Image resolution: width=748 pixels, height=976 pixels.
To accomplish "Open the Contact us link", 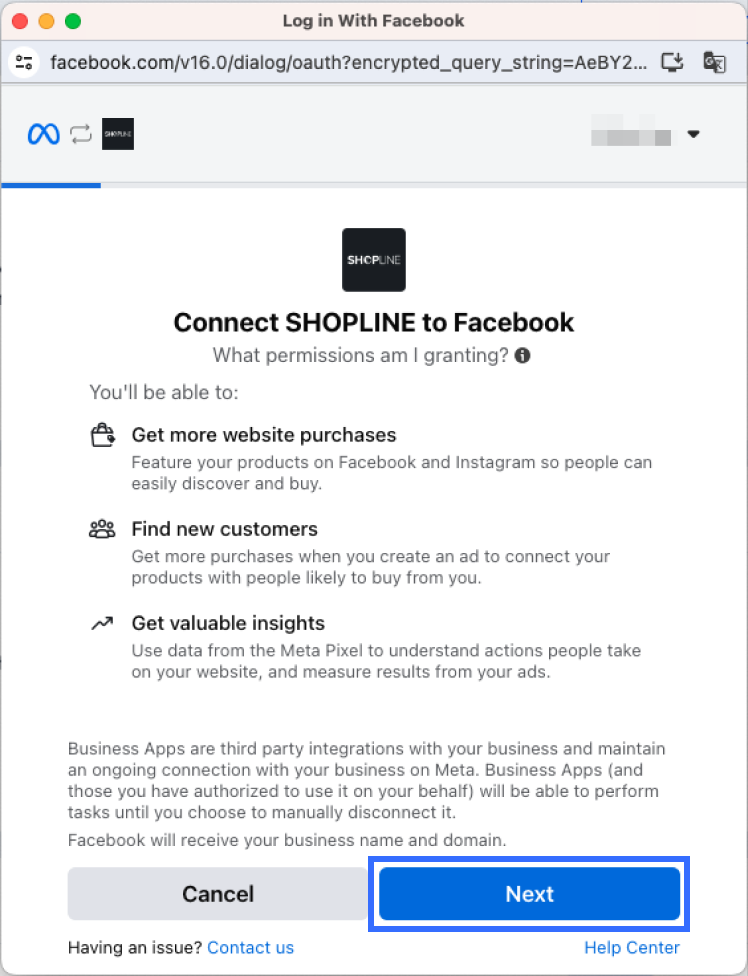I will [250, 947].
